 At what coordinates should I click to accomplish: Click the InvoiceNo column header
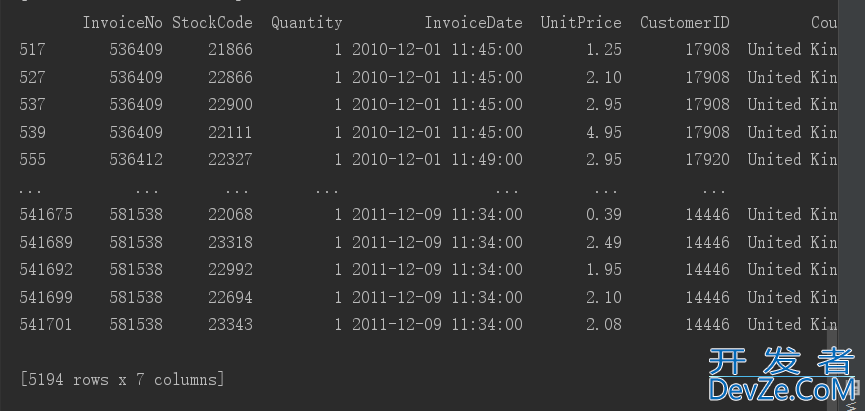click(x=122, y=22)
